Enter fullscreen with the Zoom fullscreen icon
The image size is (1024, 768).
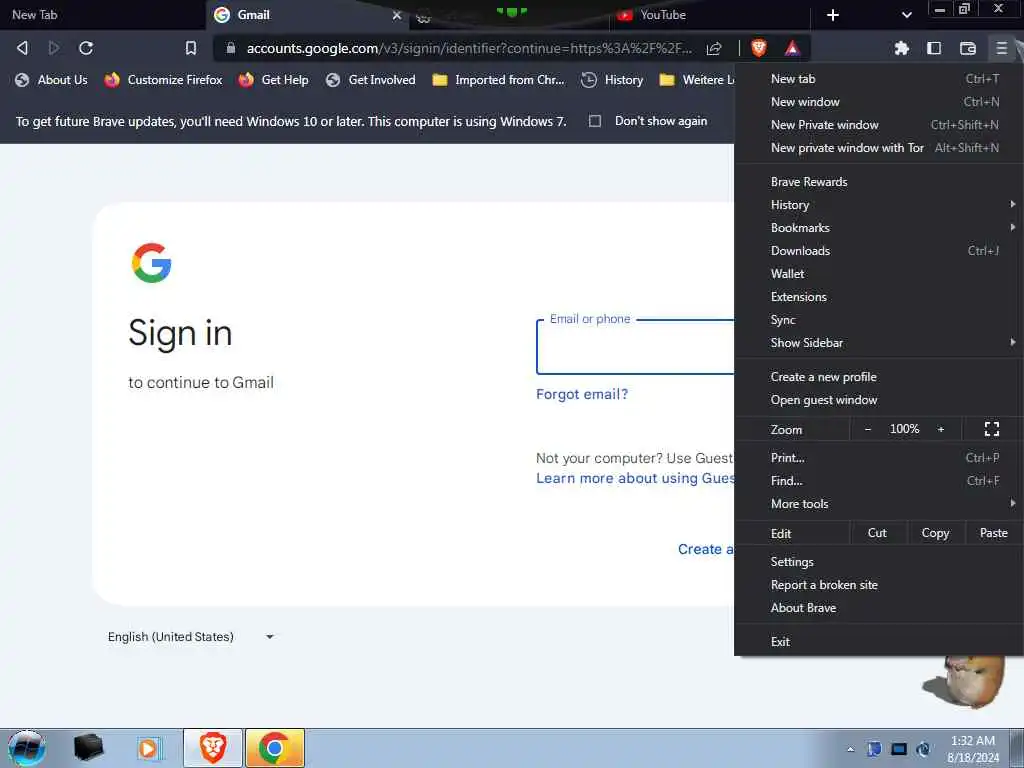coord(991,429)
